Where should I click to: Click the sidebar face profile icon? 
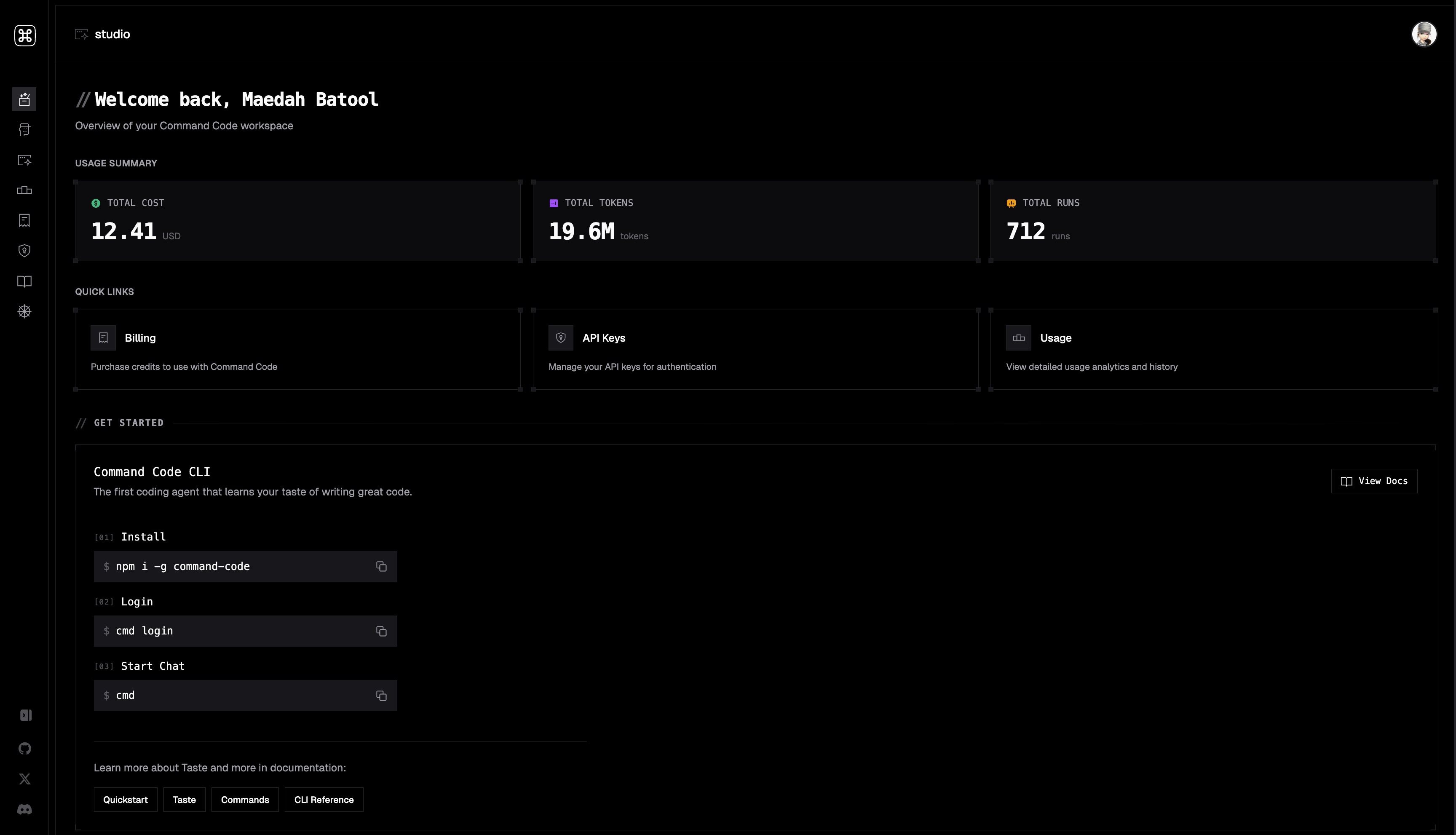[x=24, y=130]
